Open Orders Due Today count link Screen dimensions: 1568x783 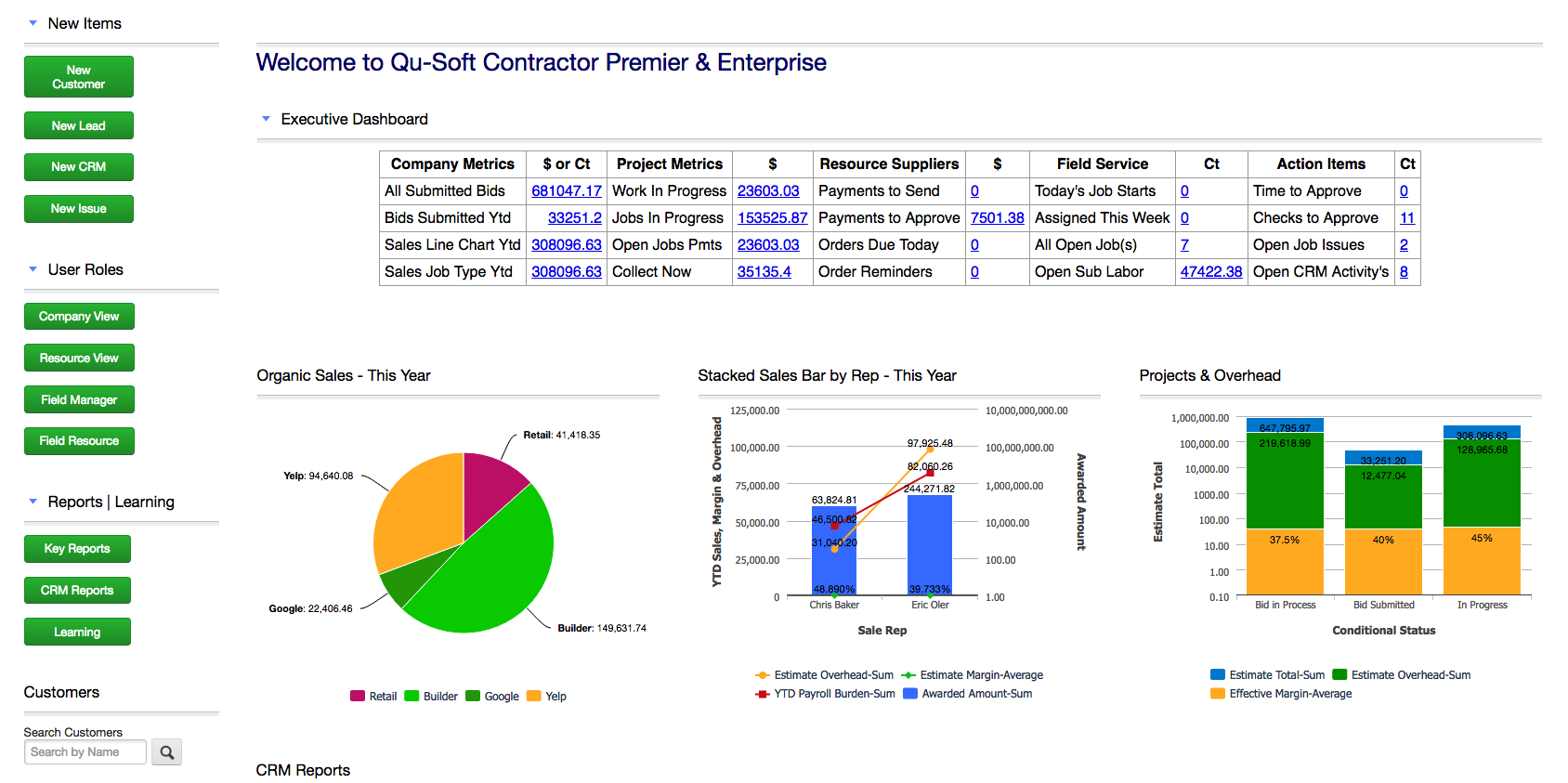tap(974, 244)
